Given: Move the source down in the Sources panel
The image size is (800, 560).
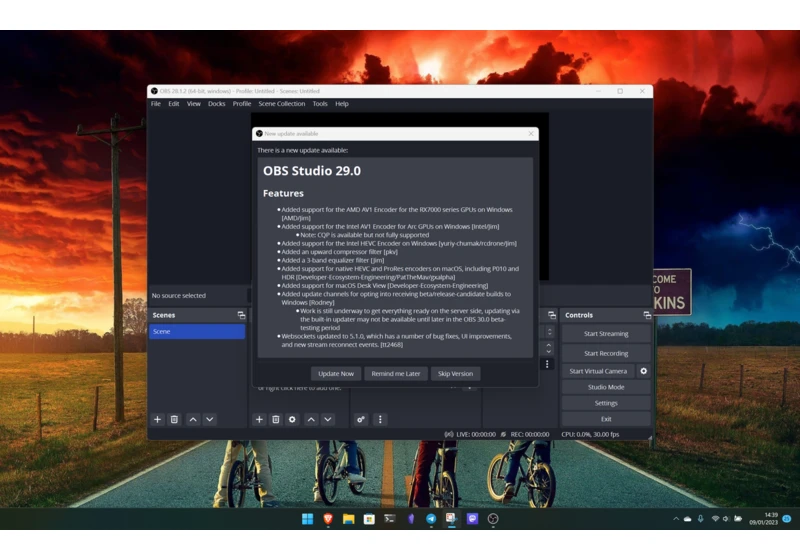Looking at the screenshot, I should click(328, 419).
